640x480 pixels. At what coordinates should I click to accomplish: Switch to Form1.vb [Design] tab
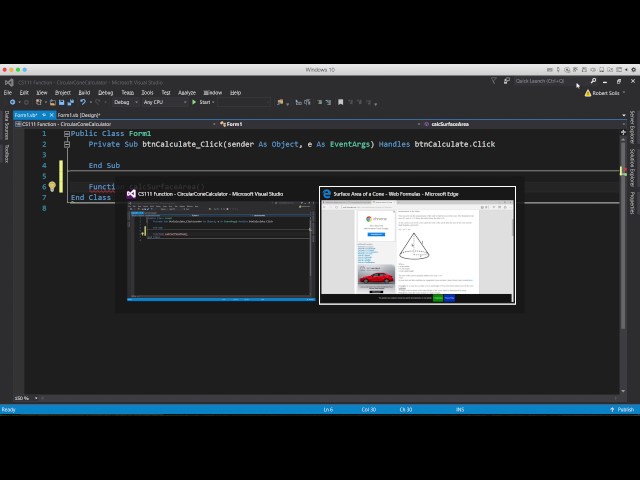tap(79, 114)
